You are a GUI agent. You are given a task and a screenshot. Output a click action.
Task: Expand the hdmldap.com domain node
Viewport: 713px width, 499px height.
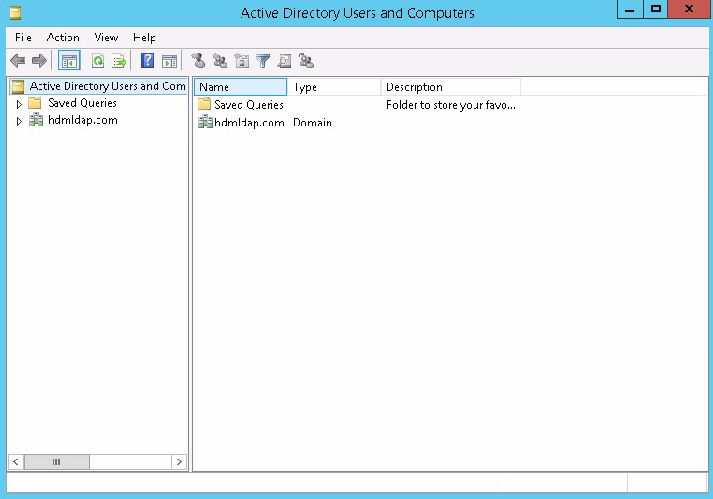(x=19, y=121)
